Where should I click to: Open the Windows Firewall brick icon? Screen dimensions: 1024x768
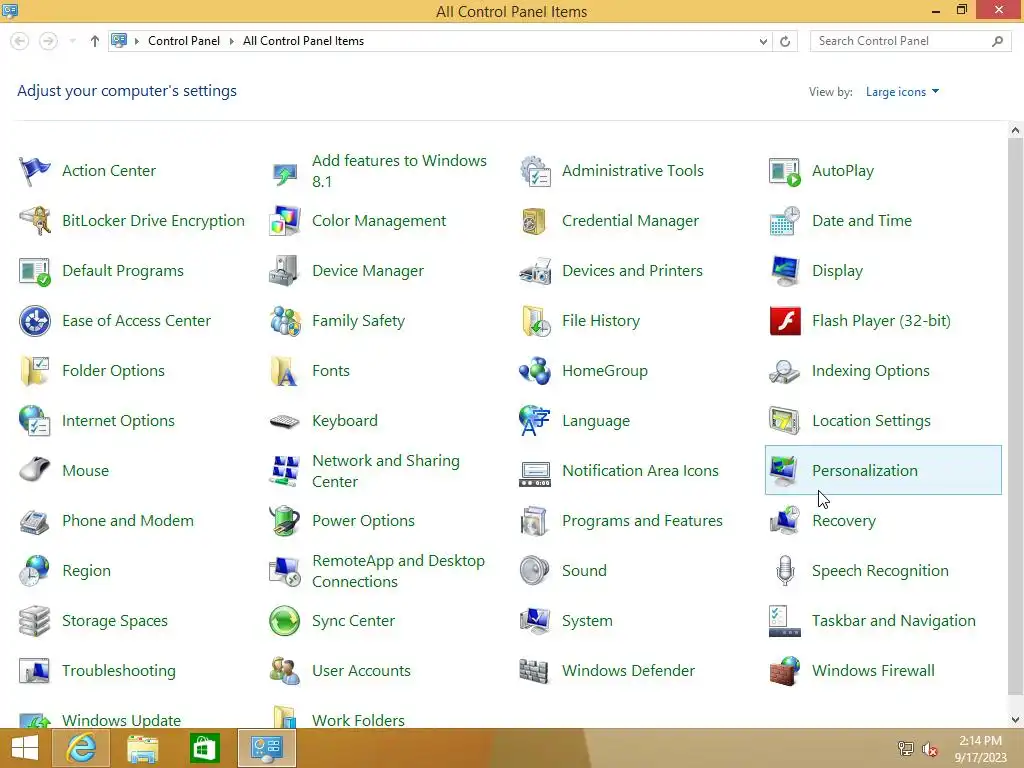coord(785,671)
